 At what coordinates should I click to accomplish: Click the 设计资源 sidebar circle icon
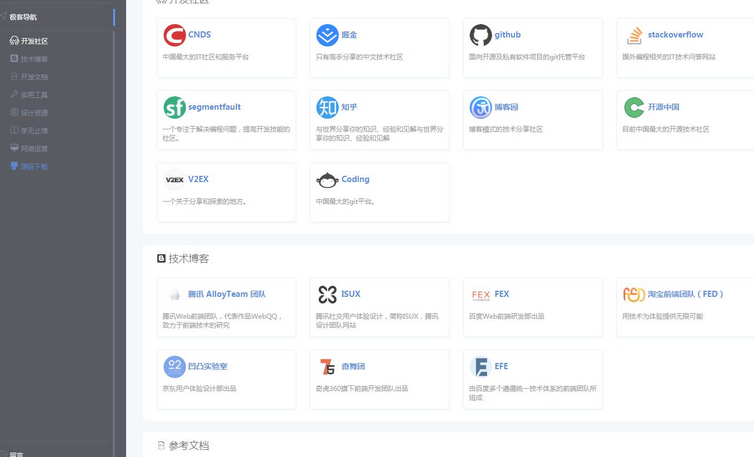pos(14,112)
